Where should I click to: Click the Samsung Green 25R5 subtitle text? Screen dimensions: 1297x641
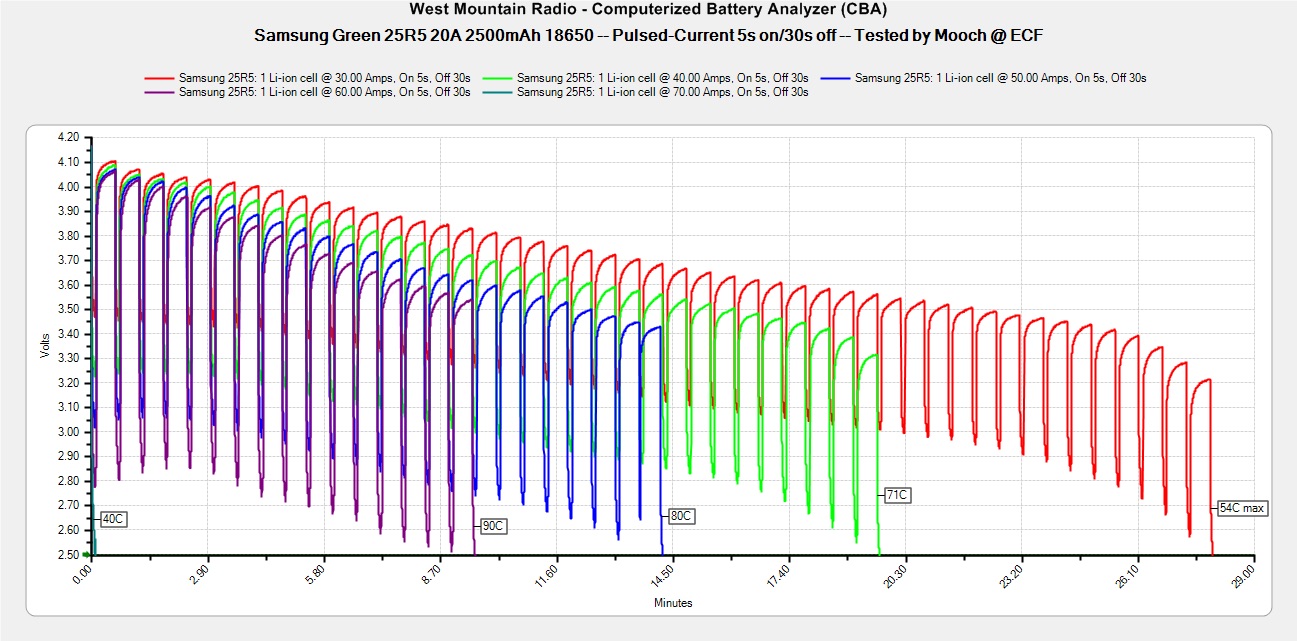click(x=647, y=35)
